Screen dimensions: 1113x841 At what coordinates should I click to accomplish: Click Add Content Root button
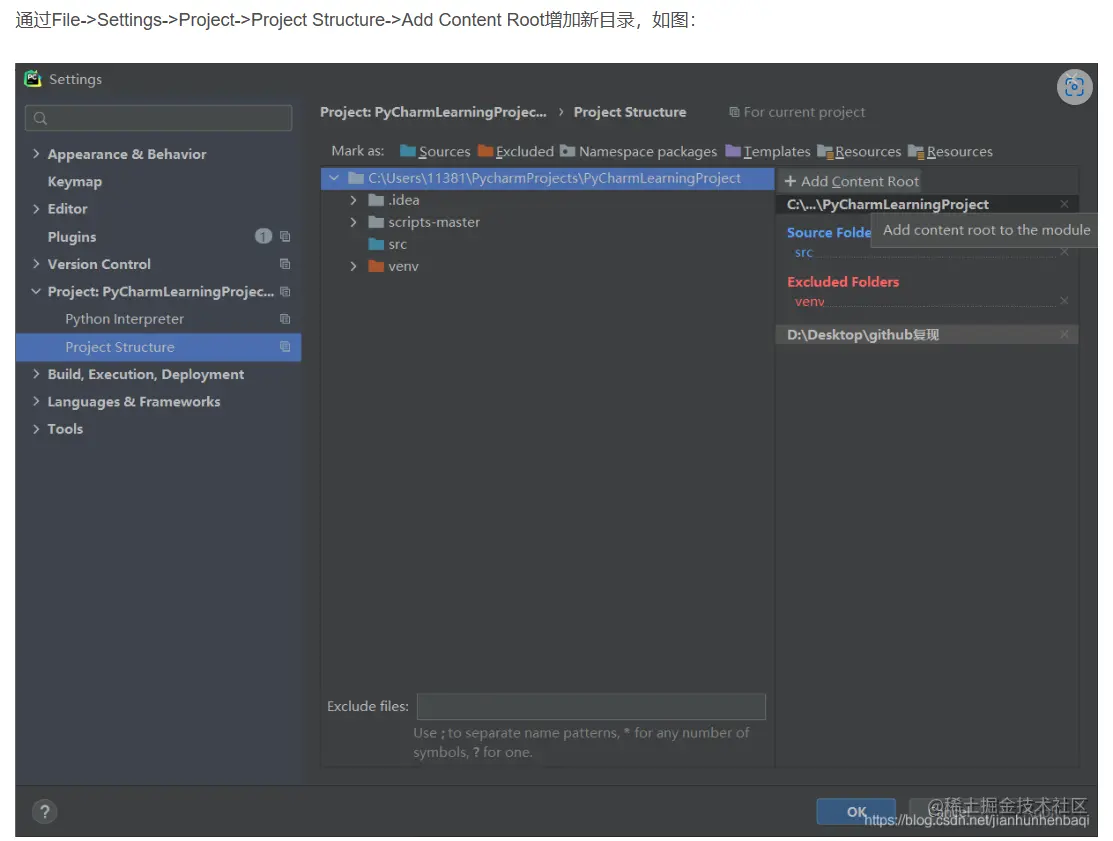[x=851, y=182]
